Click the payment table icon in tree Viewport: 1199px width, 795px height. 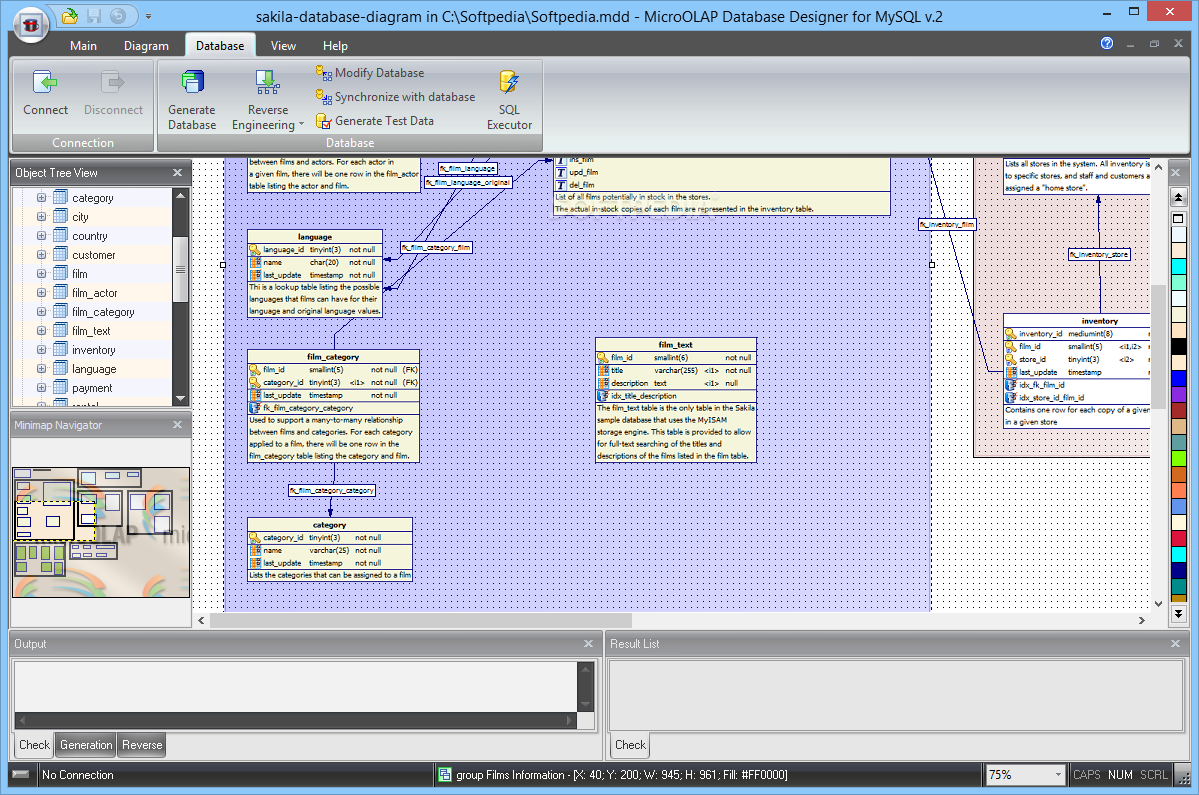[x=60, y=388]
